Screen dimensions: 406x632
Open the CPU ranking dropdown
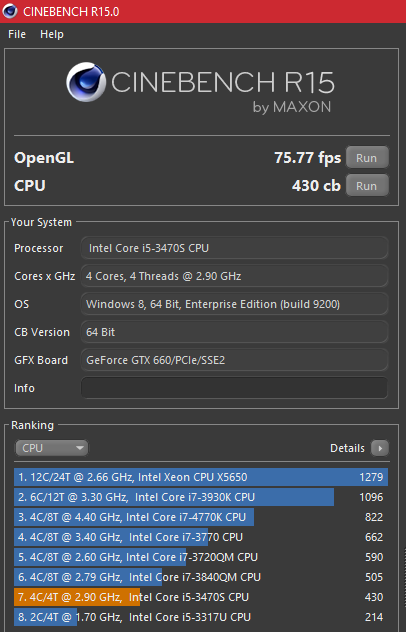pos(51,448)
